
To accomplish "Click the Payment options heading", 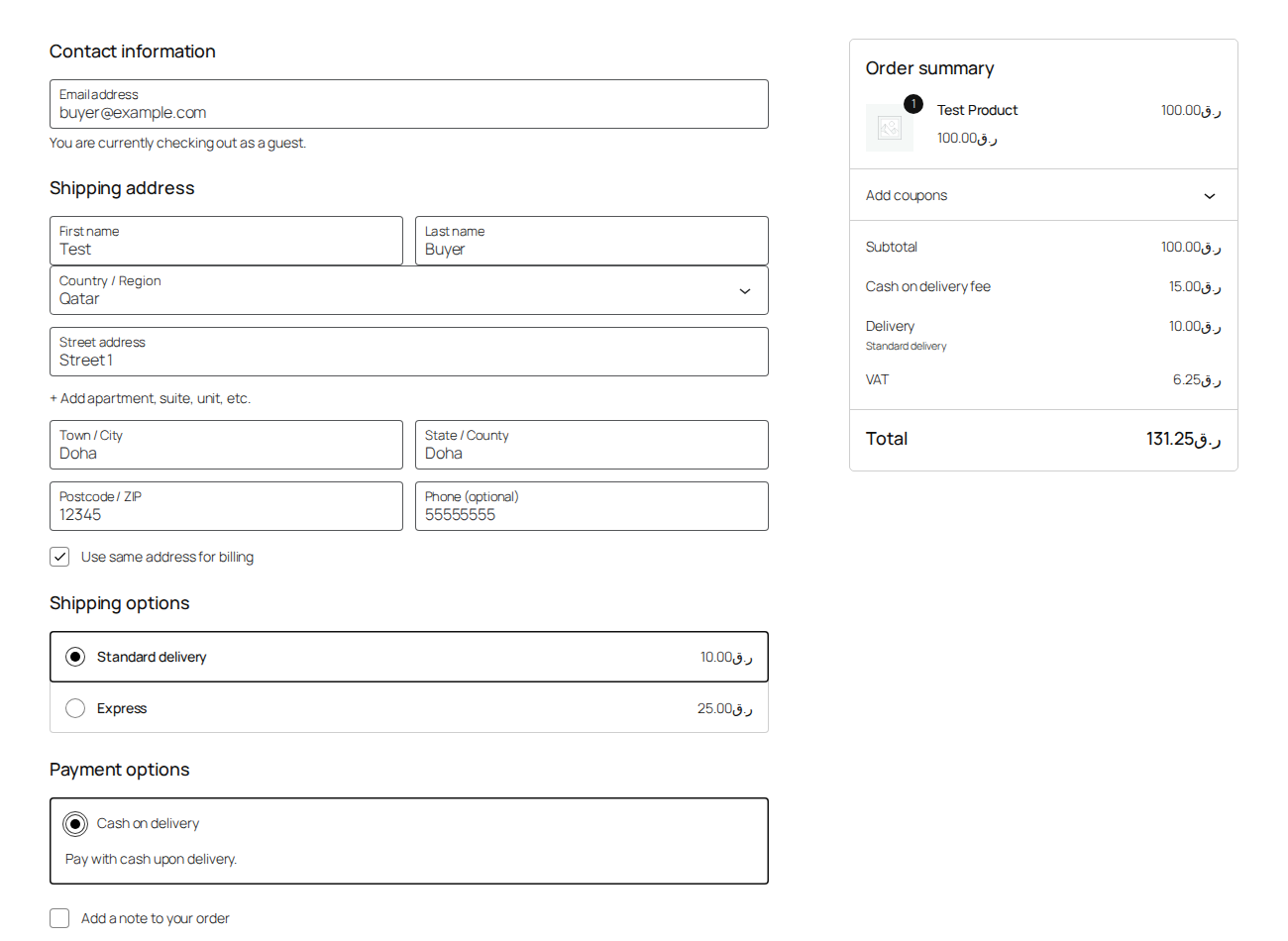I will [119, 770].
